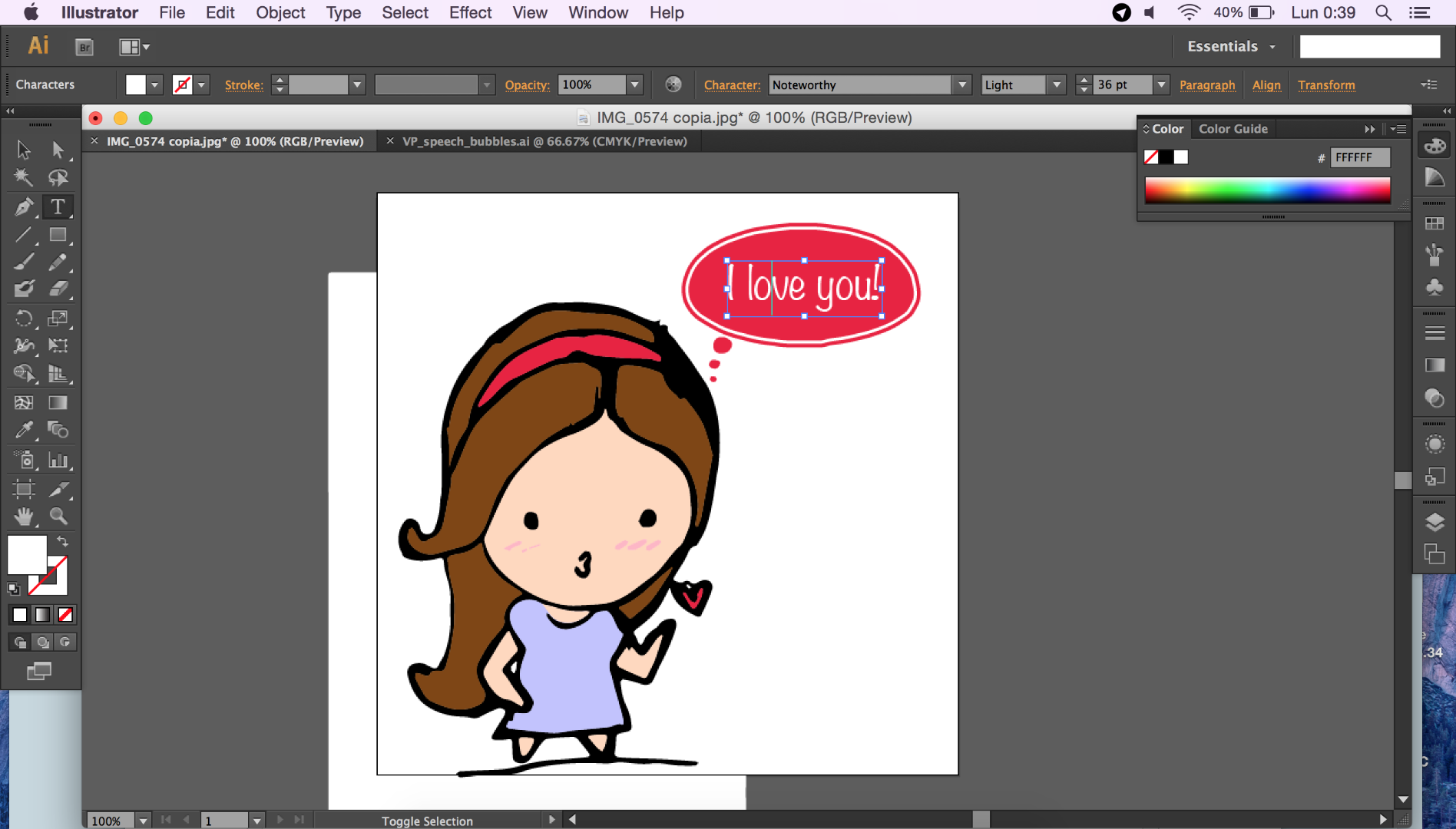The width and height of the screenshot is (1456, 829).
Task: Open the Light font style dropdown
Action: [x=1057, y=84]
